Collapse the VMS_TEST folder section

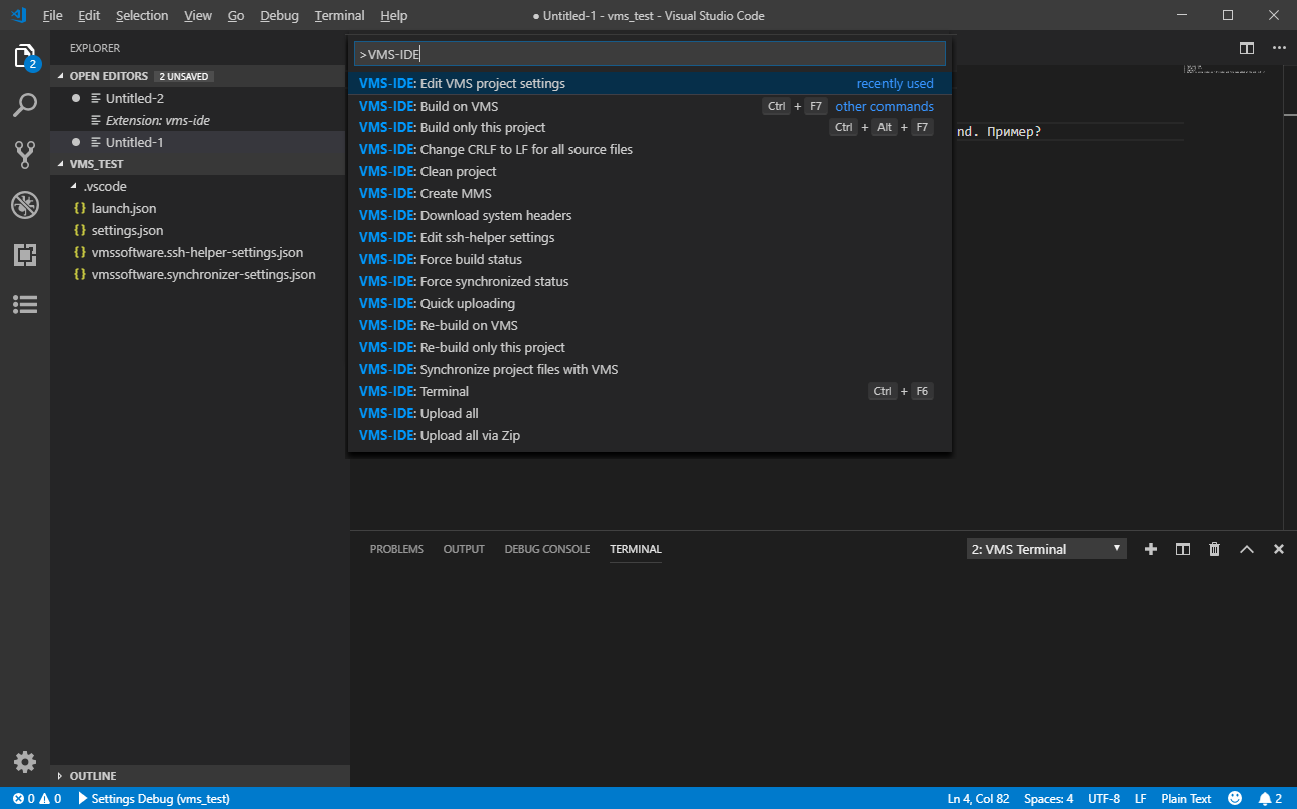tap(96, 164)
